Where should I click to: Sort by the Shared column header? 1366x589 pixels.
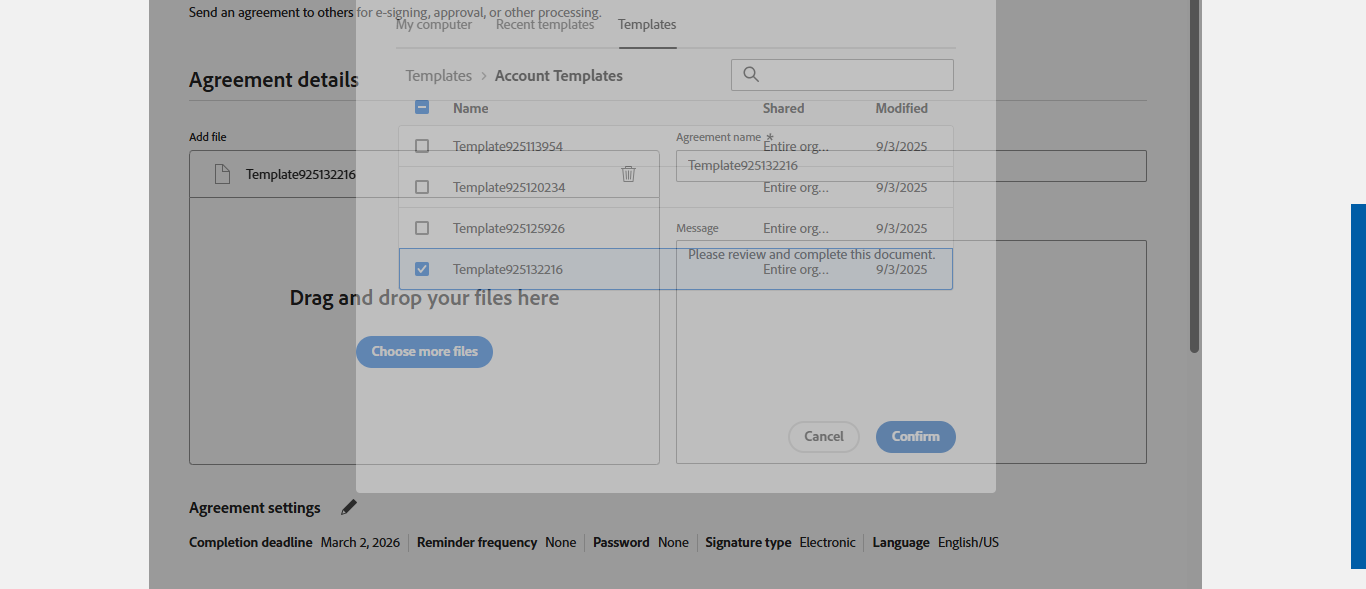pyautogui.click(x=784, y=108)
